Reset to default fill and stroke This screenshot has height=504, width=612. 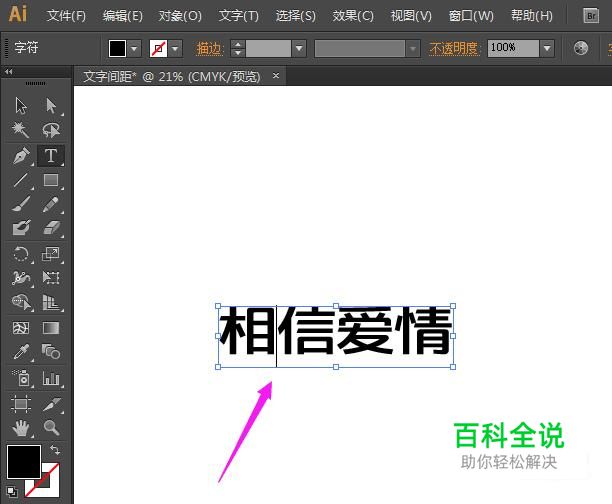12,492
